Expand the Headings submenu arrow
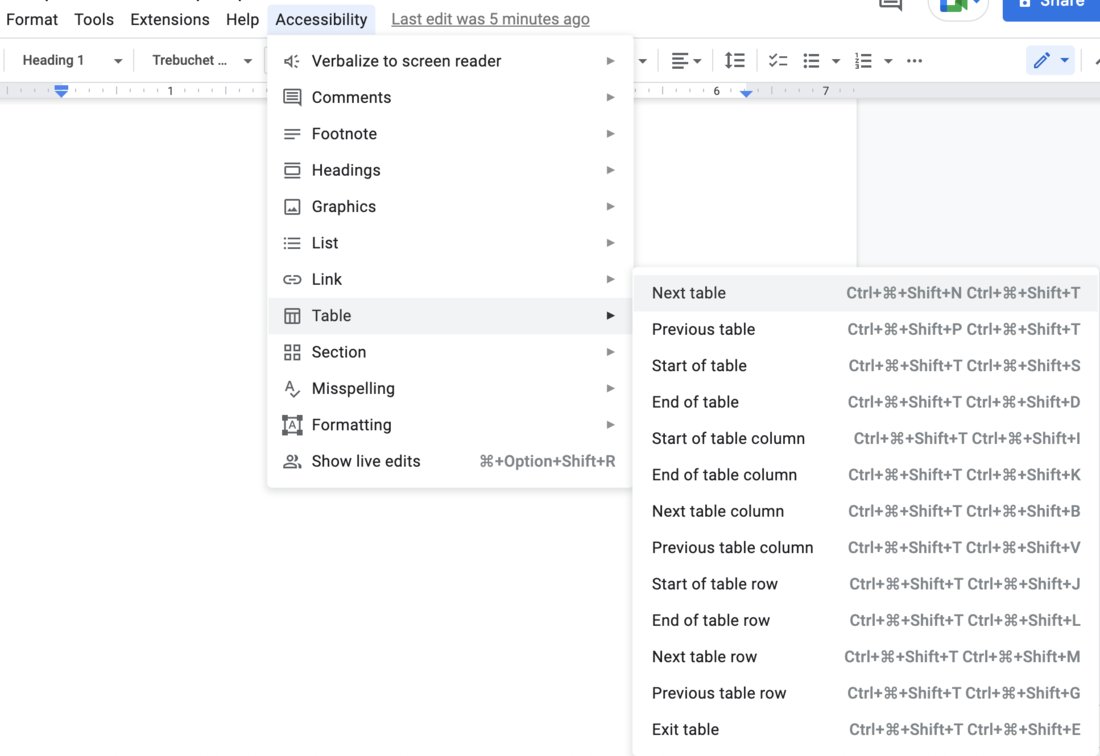This screenshot has width=1100, height=756. pos(610,170)
